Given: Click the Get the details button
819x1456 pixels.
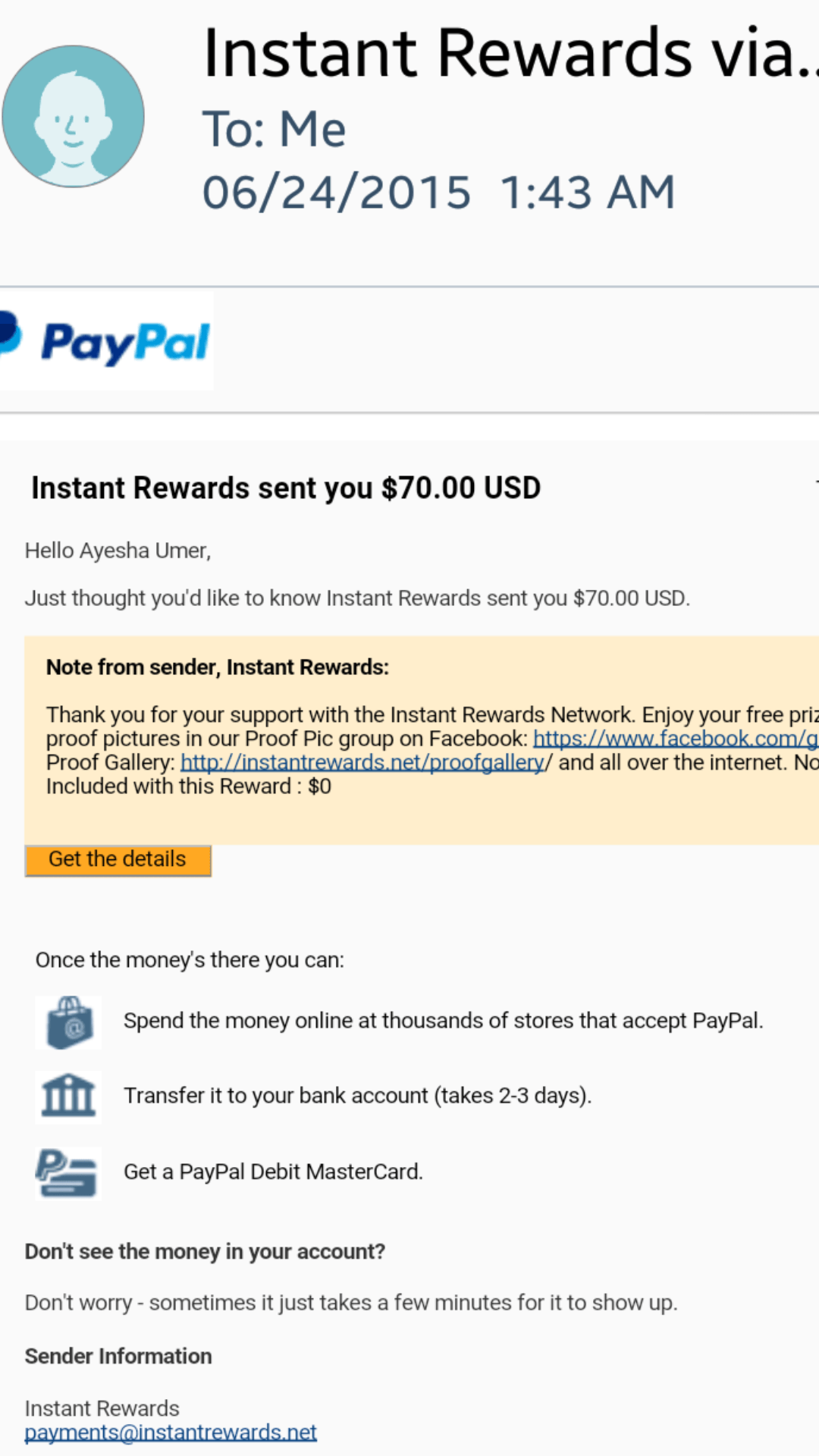Looking at the screenshot, I should click(118, 860).
